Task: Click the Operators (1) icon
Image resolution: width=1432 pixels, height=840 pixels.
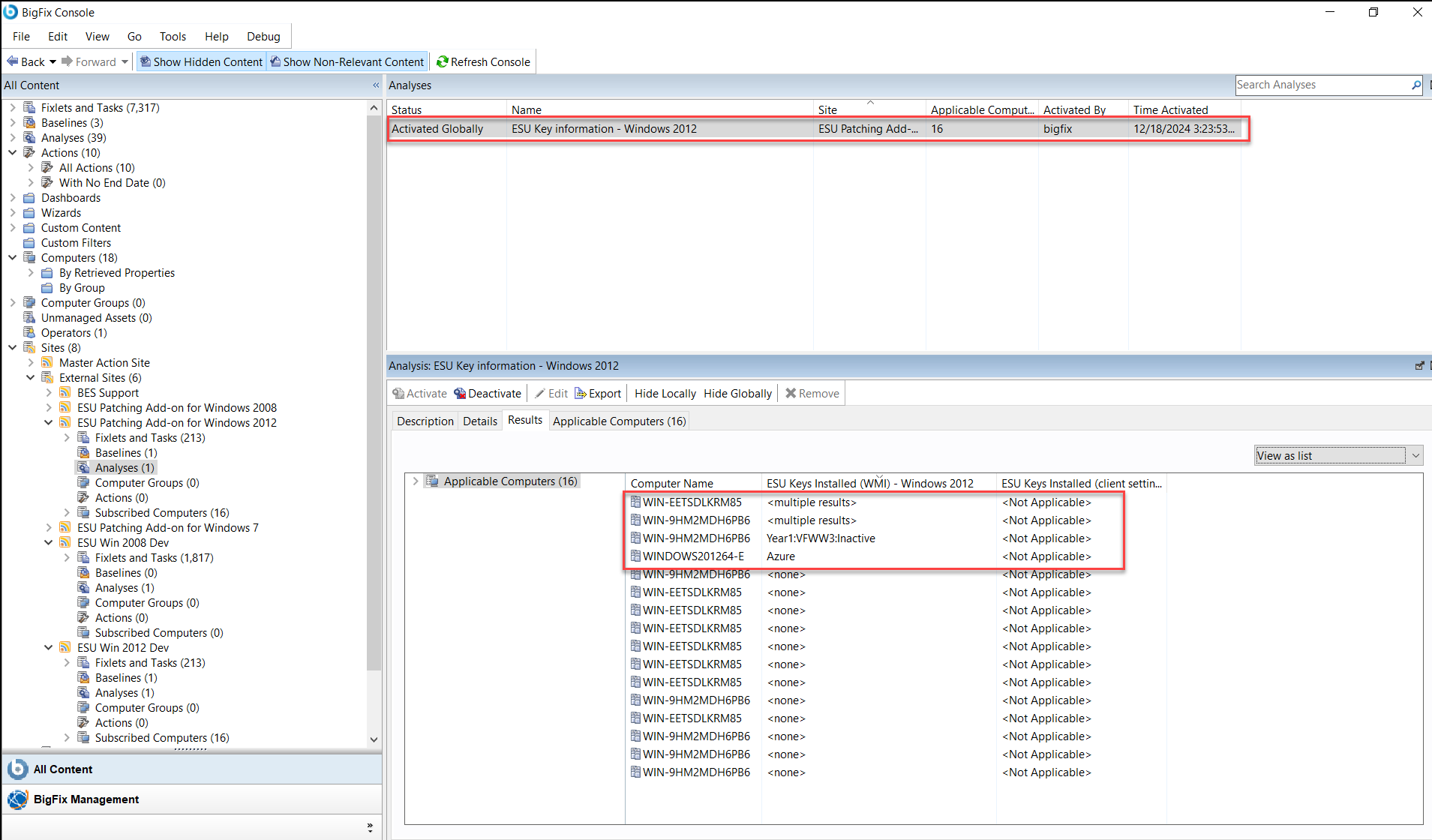Action: pos(29,333)
